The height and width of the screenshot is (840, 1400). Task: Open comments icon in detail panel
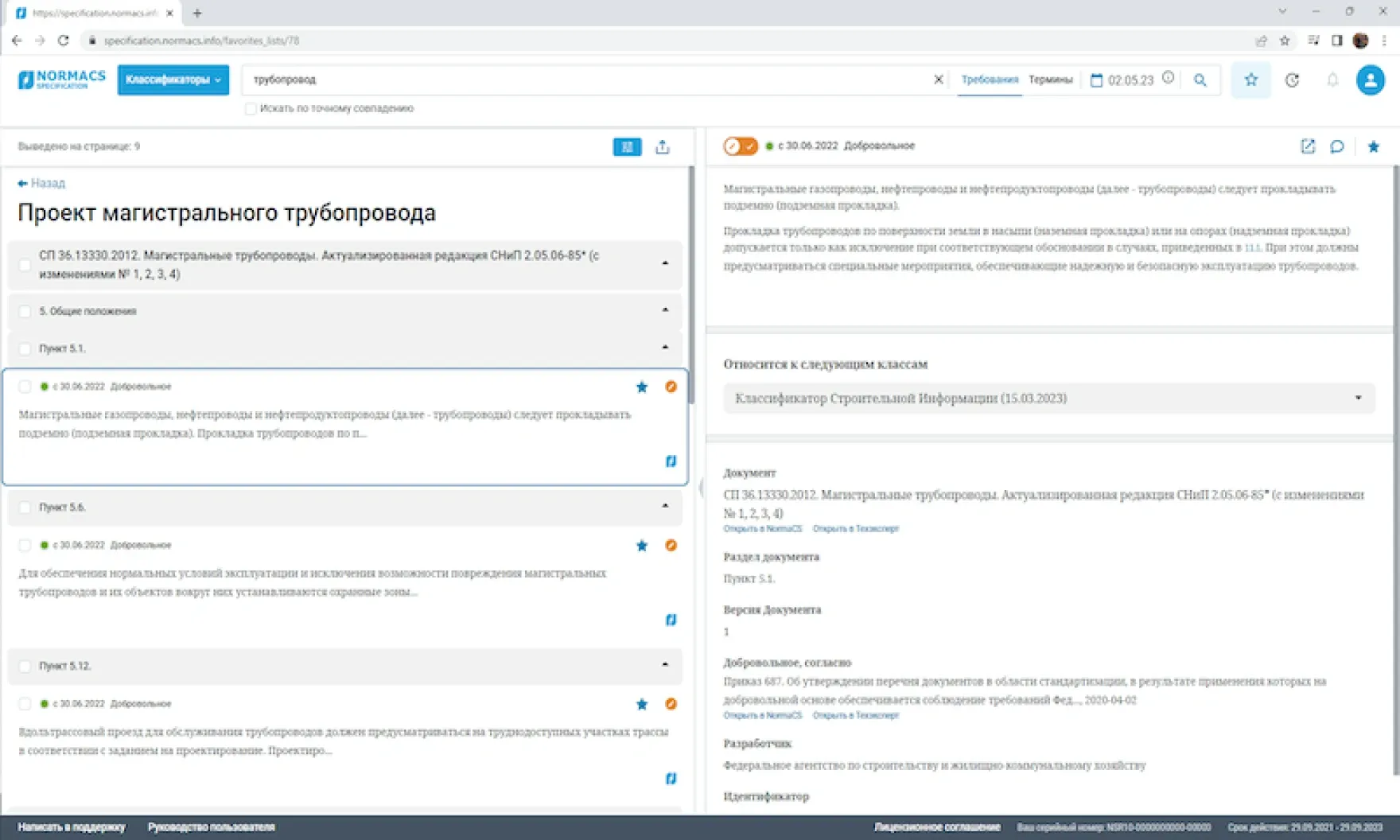point(1337,146)
